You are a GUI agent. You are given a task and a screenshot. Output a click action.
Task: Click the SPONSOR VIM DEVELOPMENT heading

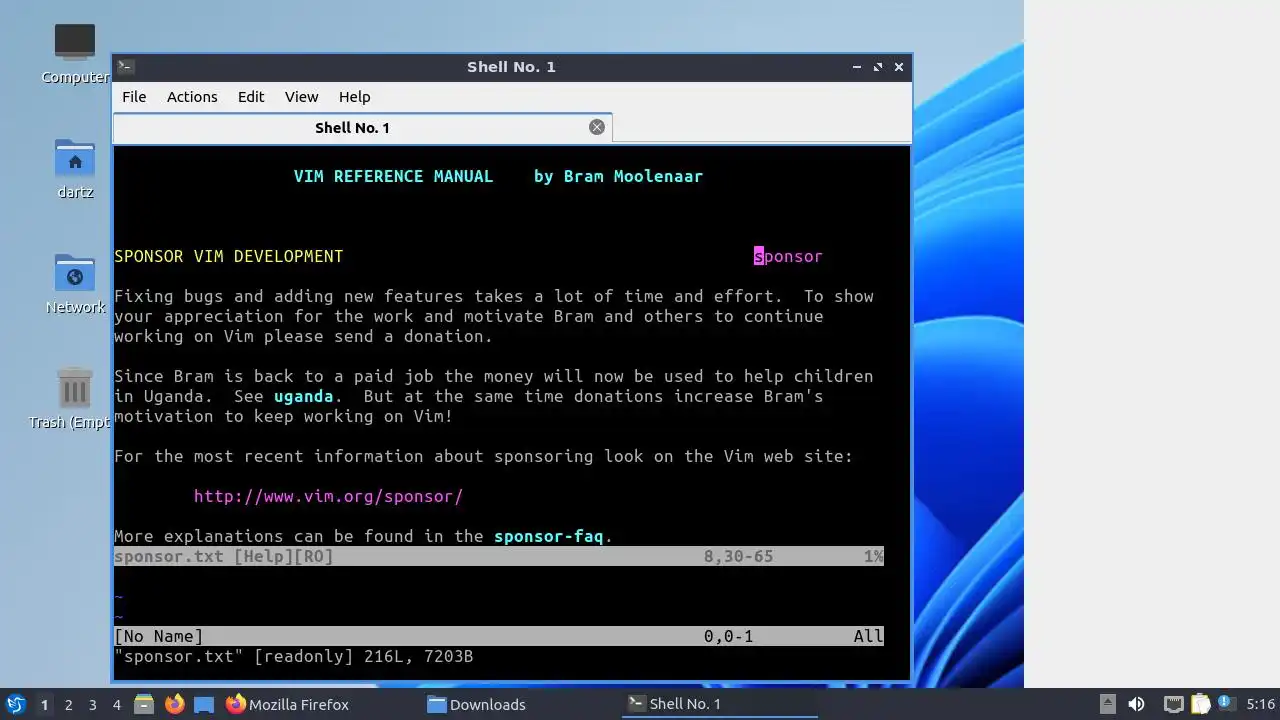(x=229, y=256)
